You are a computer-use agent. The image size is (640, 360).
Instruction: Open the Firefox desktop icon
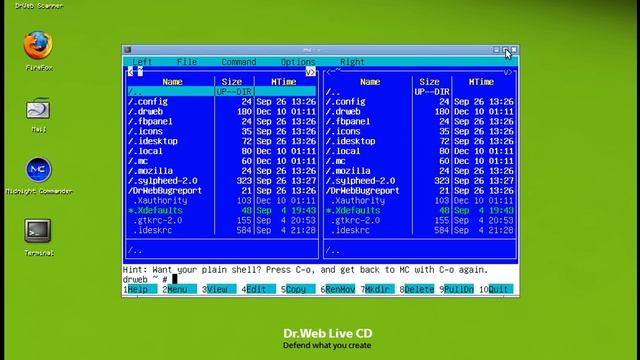point(38,45)
